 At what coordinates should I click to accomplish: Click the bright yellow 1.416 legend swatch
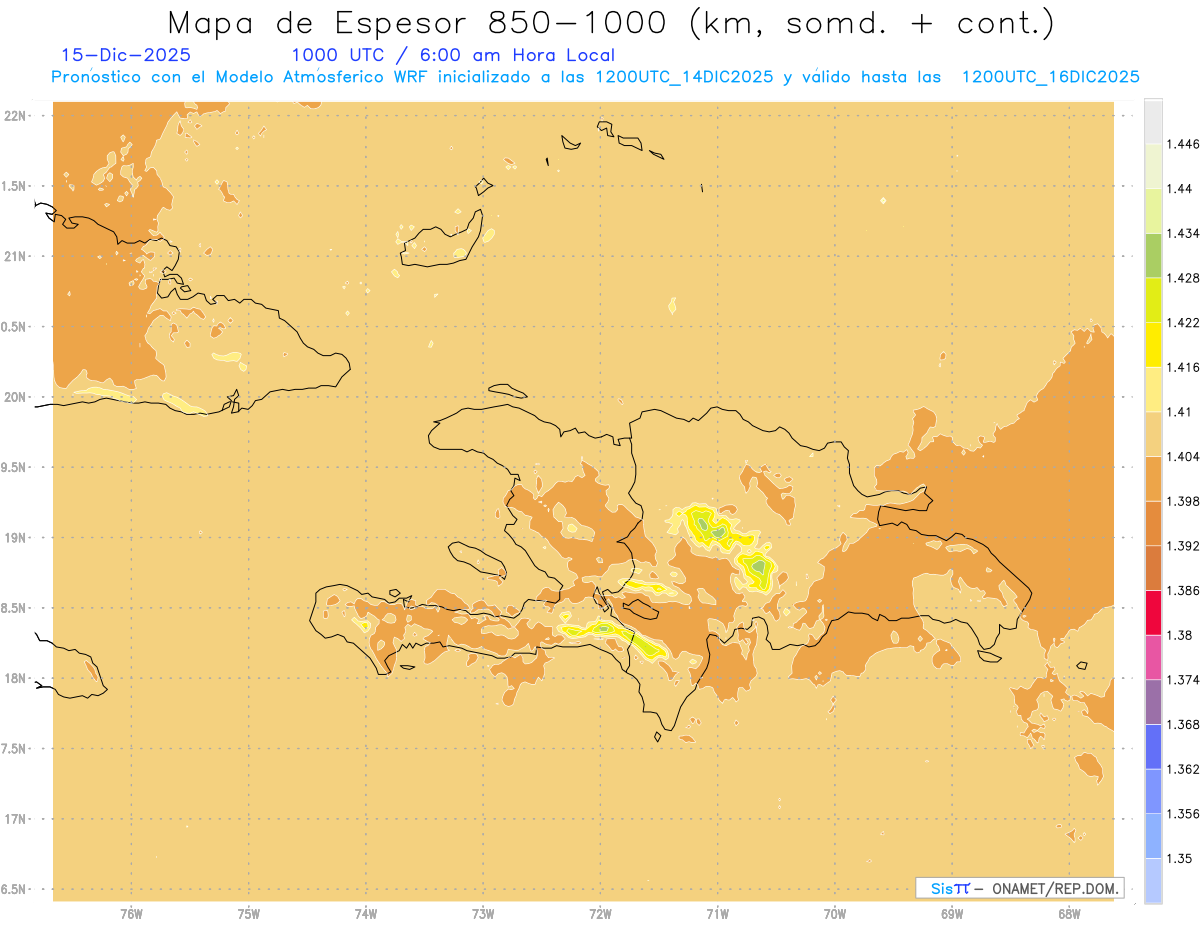pos(1153,344)
